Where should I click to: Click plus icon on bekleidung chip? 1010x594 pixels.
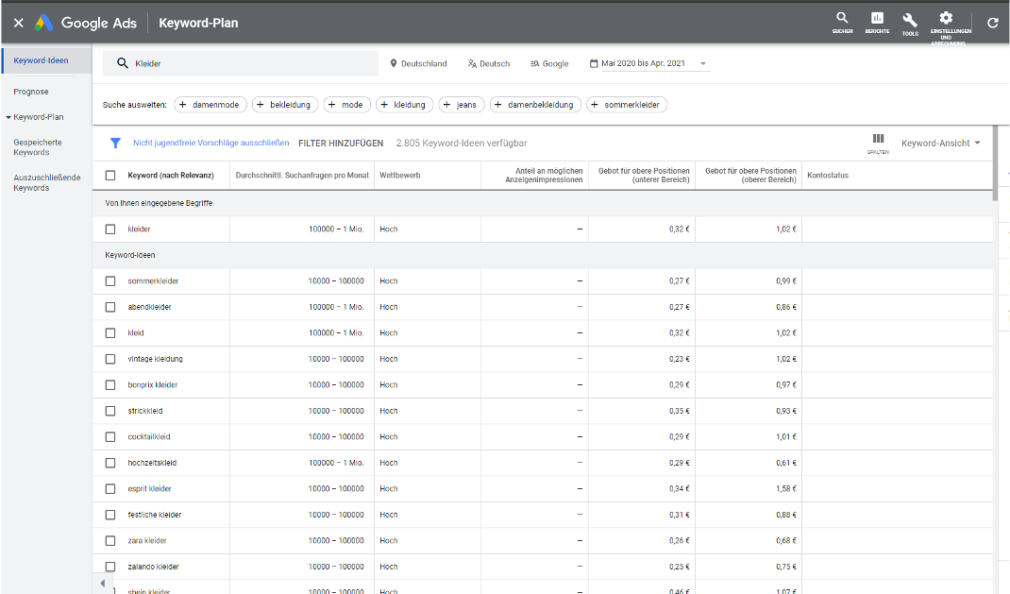260,104
